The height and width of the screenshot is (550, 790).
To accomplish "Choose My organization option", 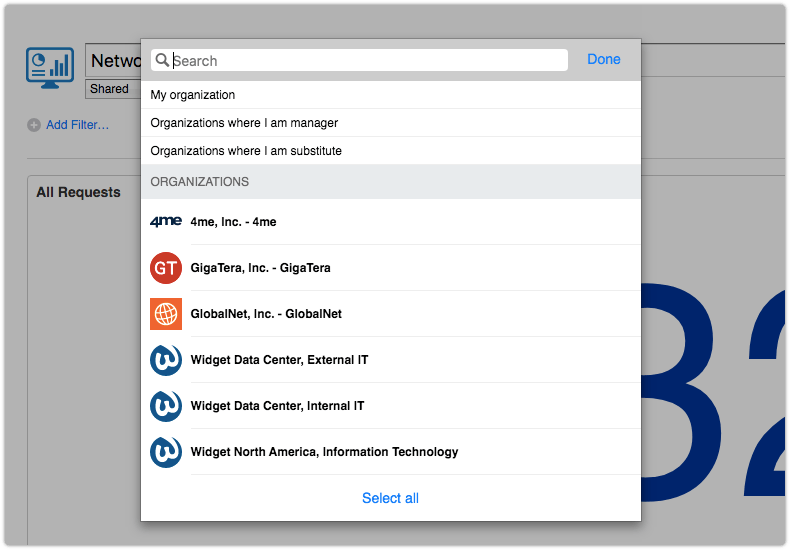I will 390,95.
